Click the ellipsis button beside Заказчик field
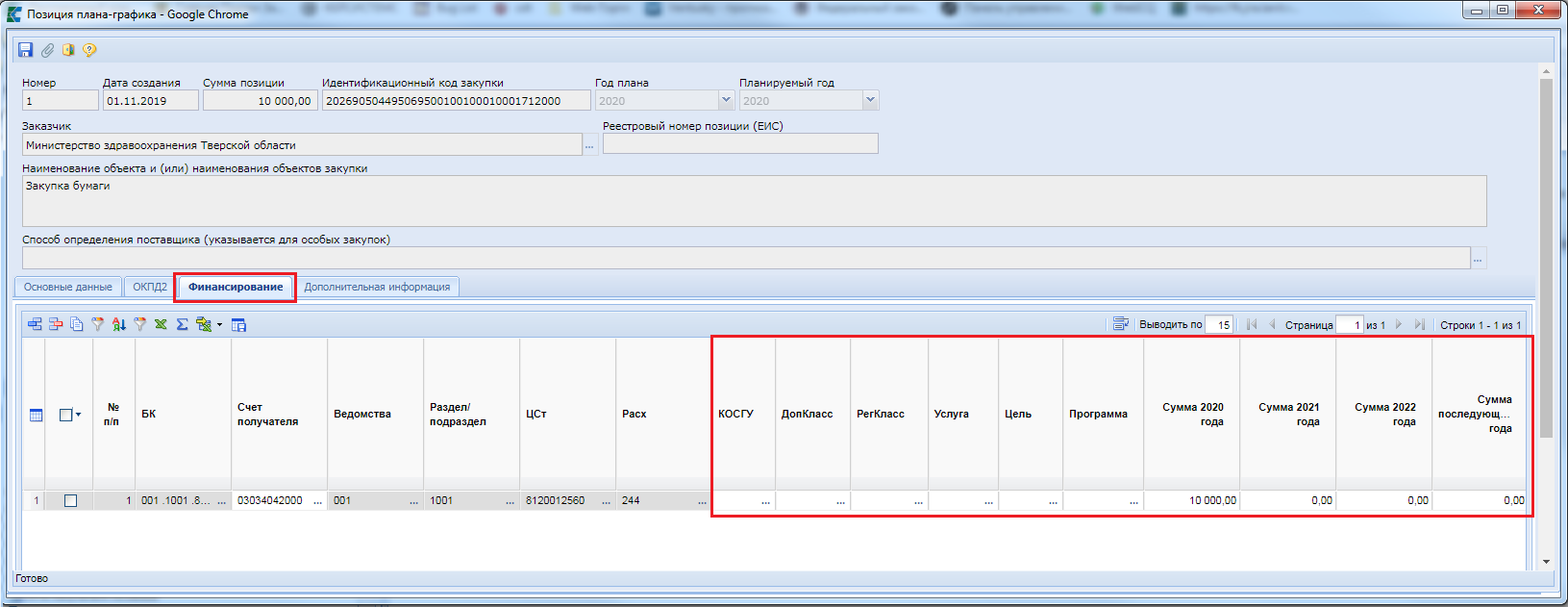Viewport: 1568px width, 607px height. pos(589,145)
